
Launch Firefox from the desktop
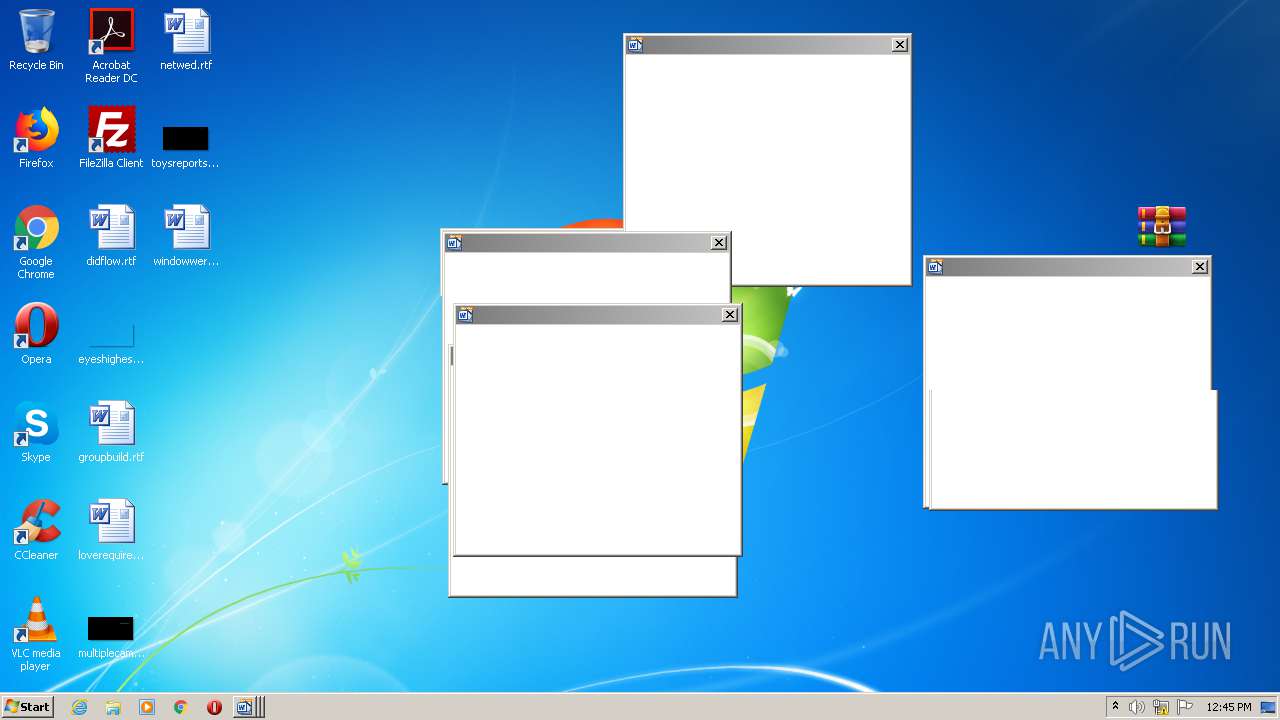pyautogui.click(x=36, y=138)
